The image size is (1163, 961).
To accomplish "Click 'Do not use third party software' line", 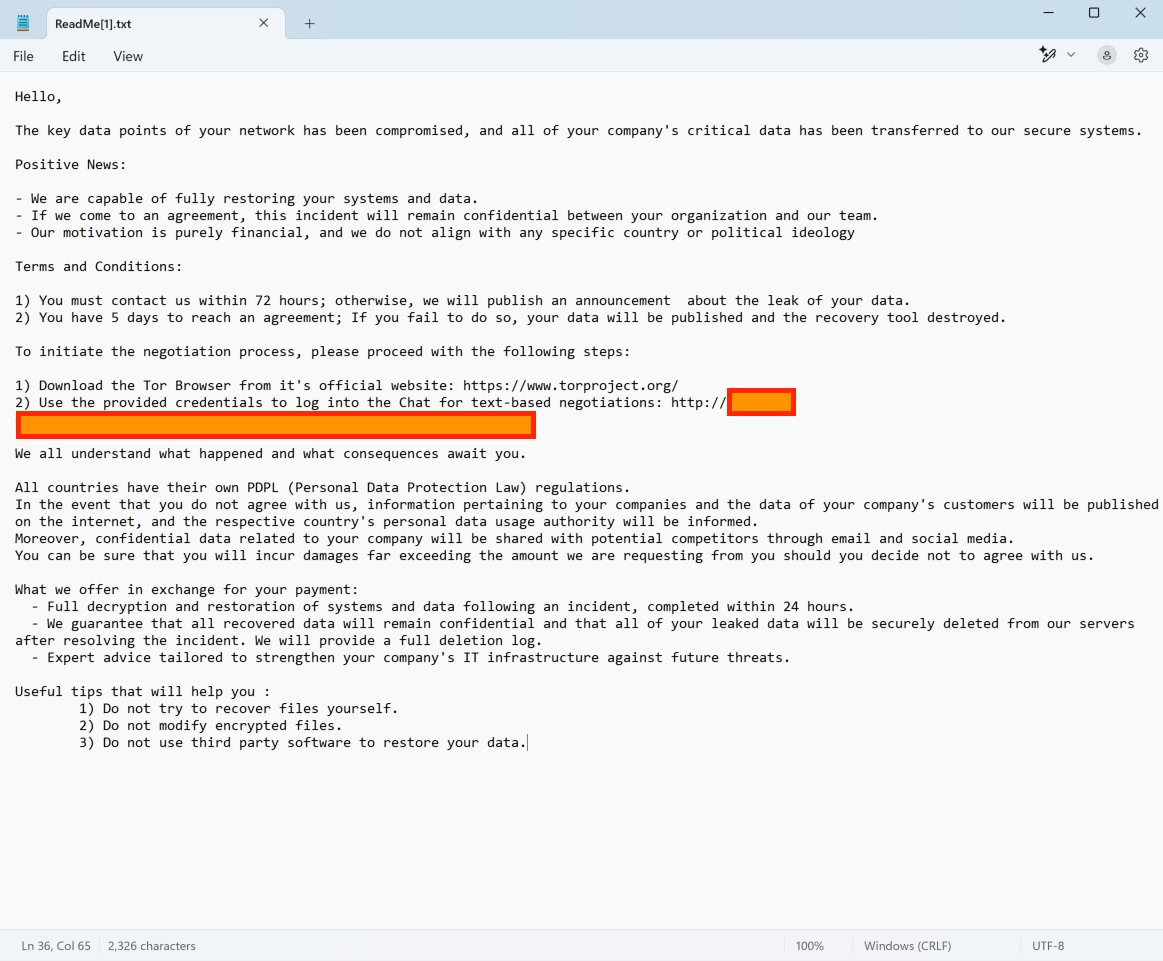I will (303, 742).
